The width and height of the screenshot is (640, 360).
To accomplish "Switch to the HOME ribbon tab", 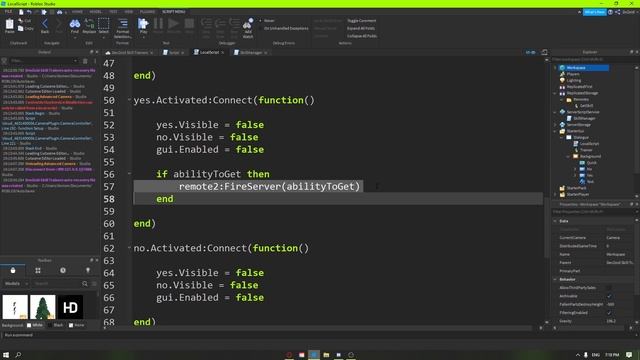I will pos(77,12).
